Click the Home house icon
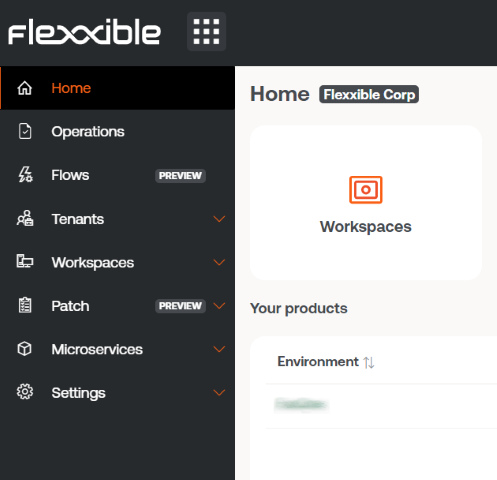Image resolution: width=497 pixels, height=480 pixels. tap(25, 88)
